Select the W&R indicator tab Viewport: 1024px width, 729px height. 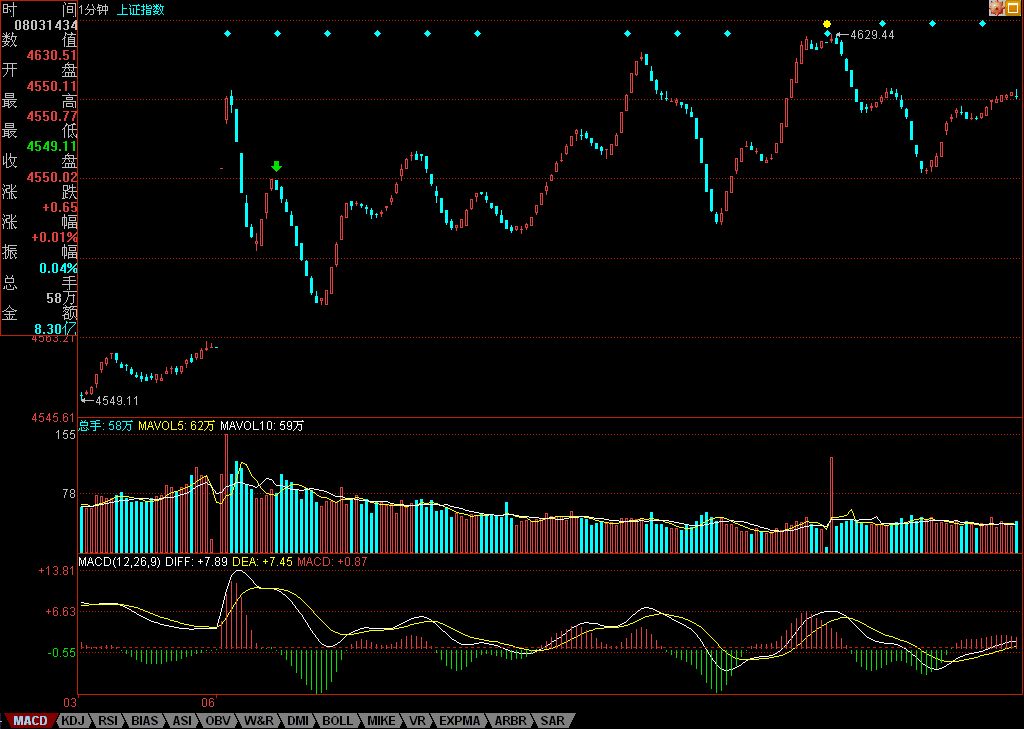tap(259, 720)
